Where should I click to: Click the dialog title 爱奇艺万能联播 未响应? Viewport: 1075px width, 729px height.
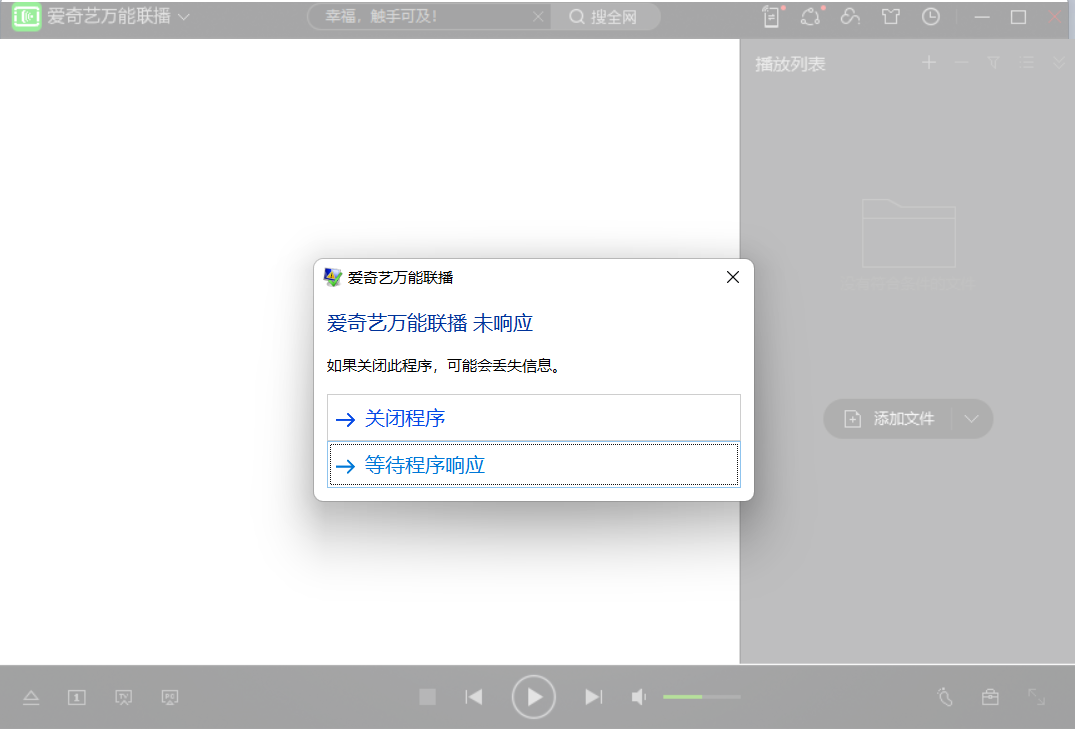tap(430, 323)
